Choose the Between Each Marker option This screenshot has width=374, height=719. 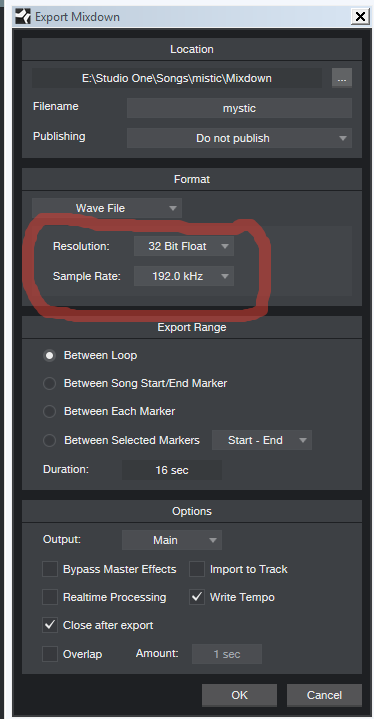click(x=50, y=412)
